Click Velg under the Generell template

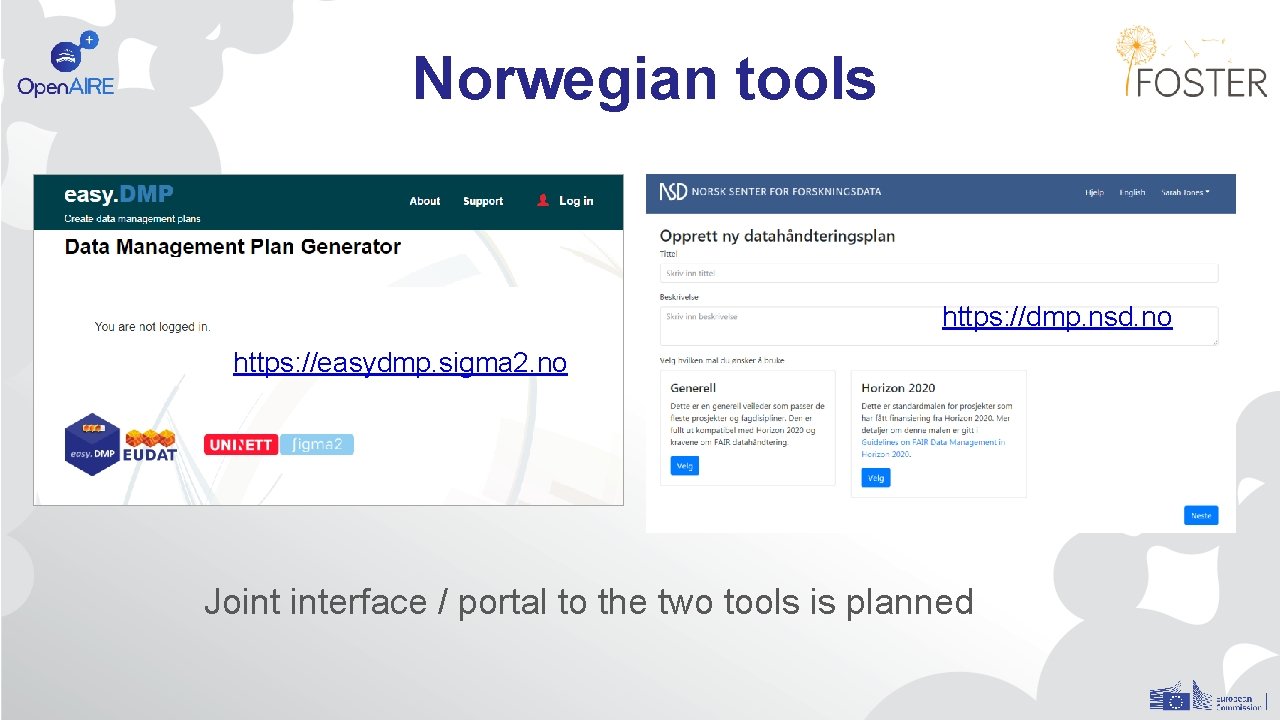(x=684, y=465)
